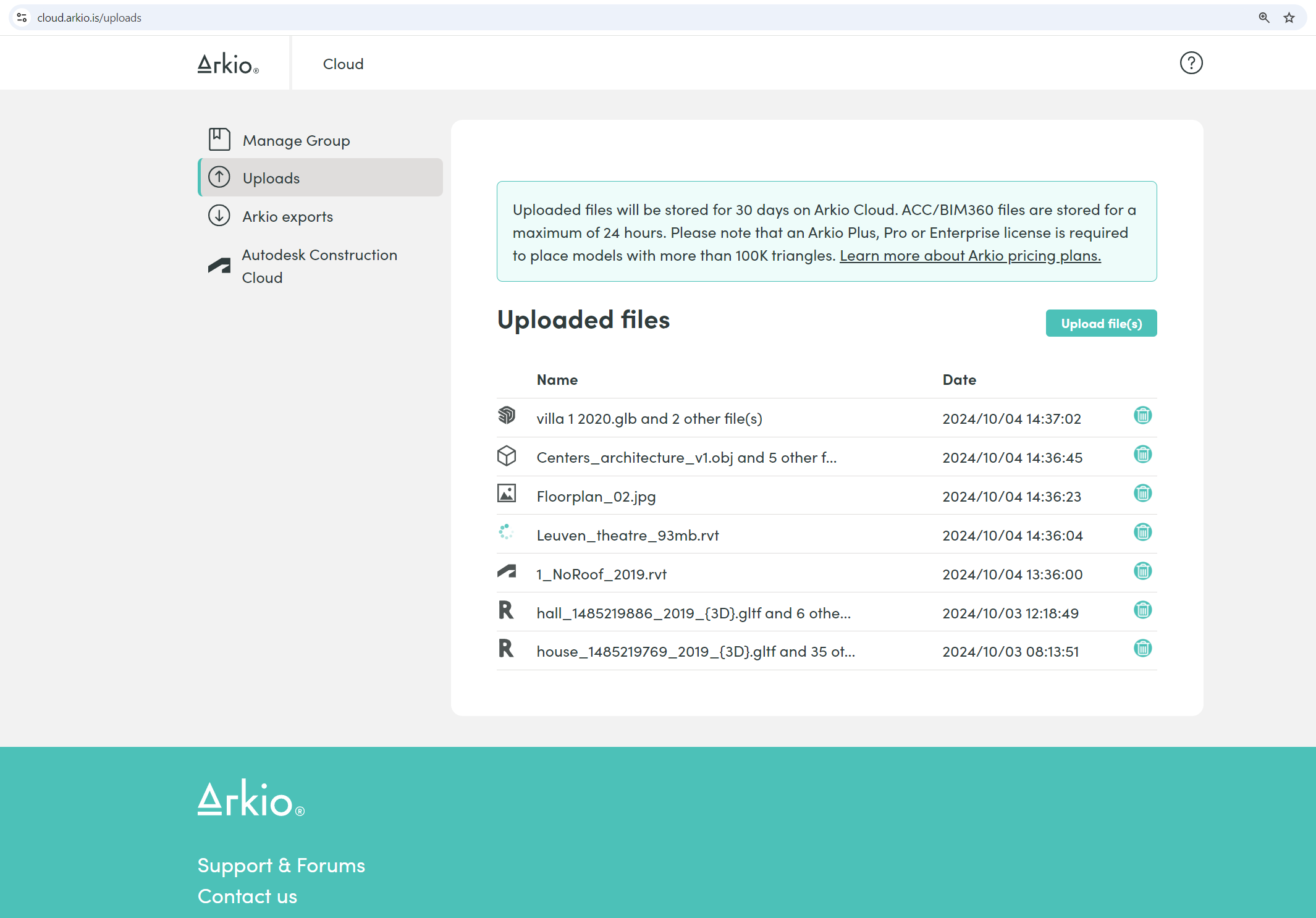Viewport: 1316px width, 918px height.
Task: Click the Manage Group bookmark icon
Action: click(x=219, y=140)
